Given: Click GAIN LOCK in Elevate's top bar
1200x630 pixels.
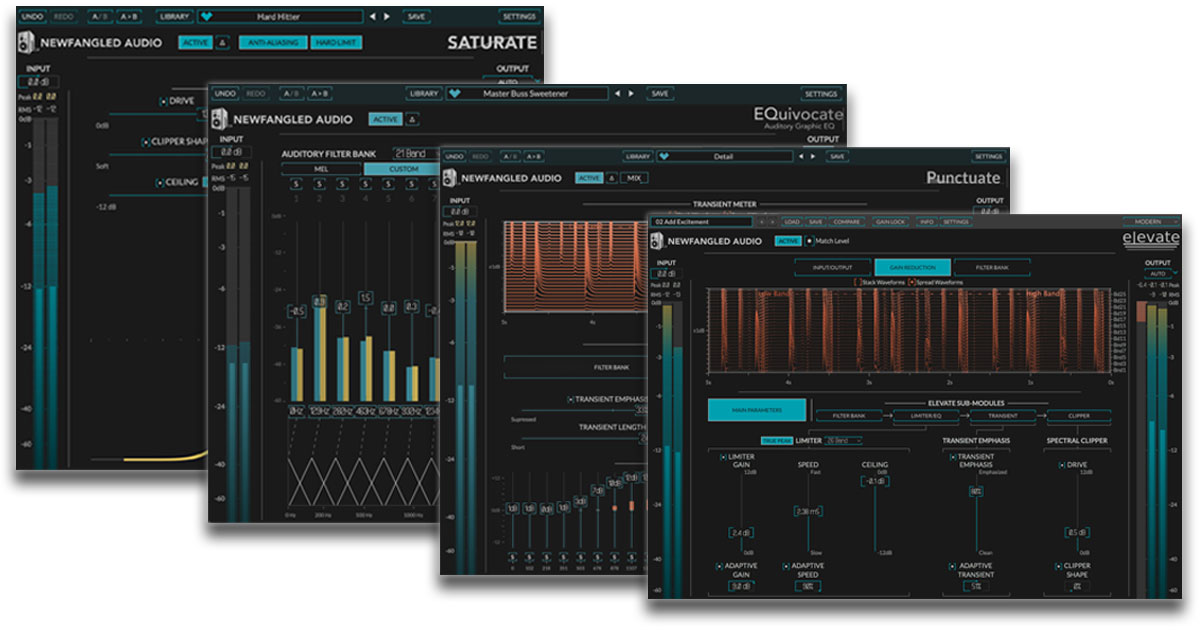Looking at the screenshot, I should click(x=891, y=221).
